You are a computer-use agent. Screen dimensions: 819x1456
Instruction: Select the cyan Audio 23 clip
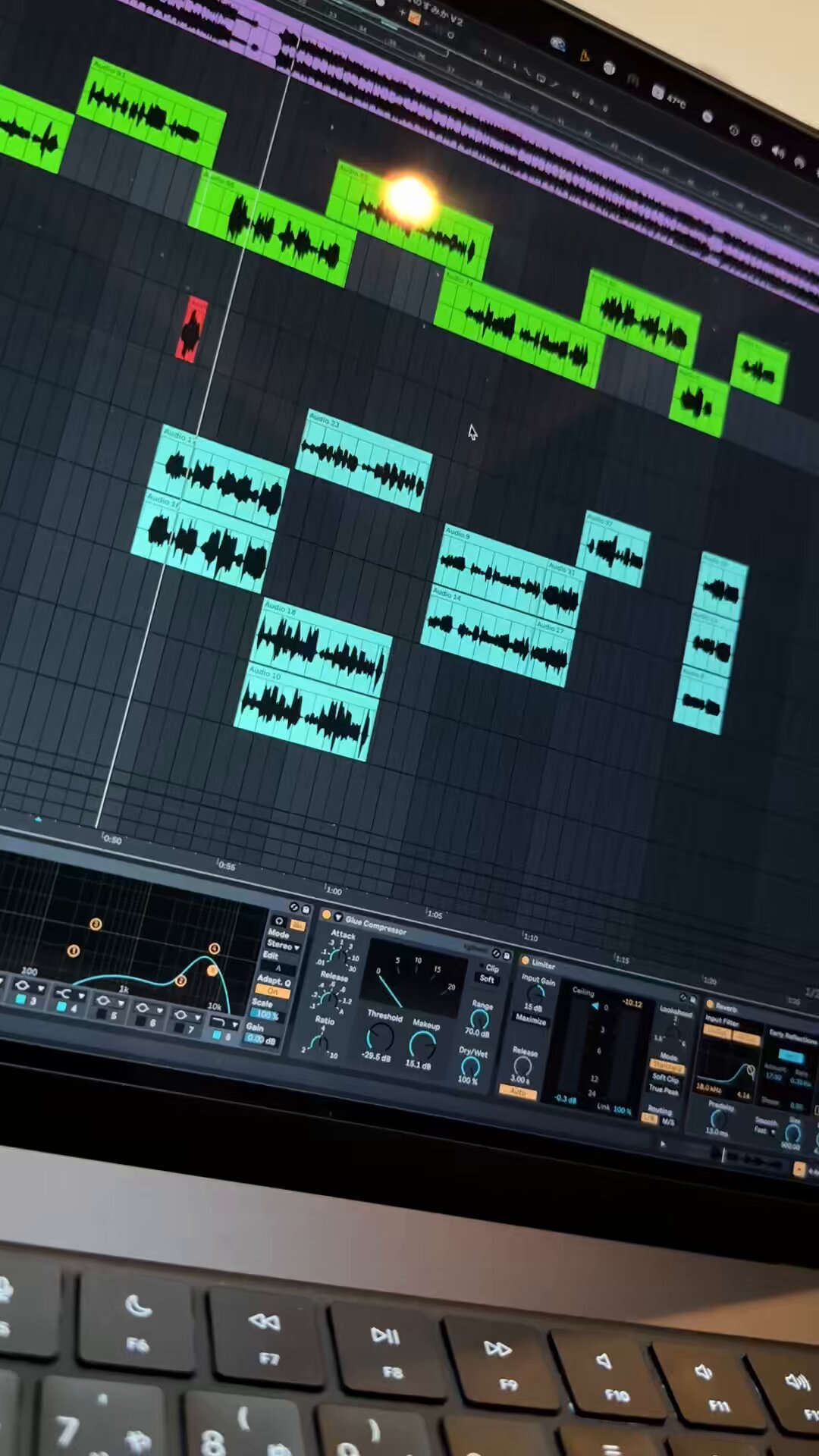pyautogui.click(x=364, y=460)
